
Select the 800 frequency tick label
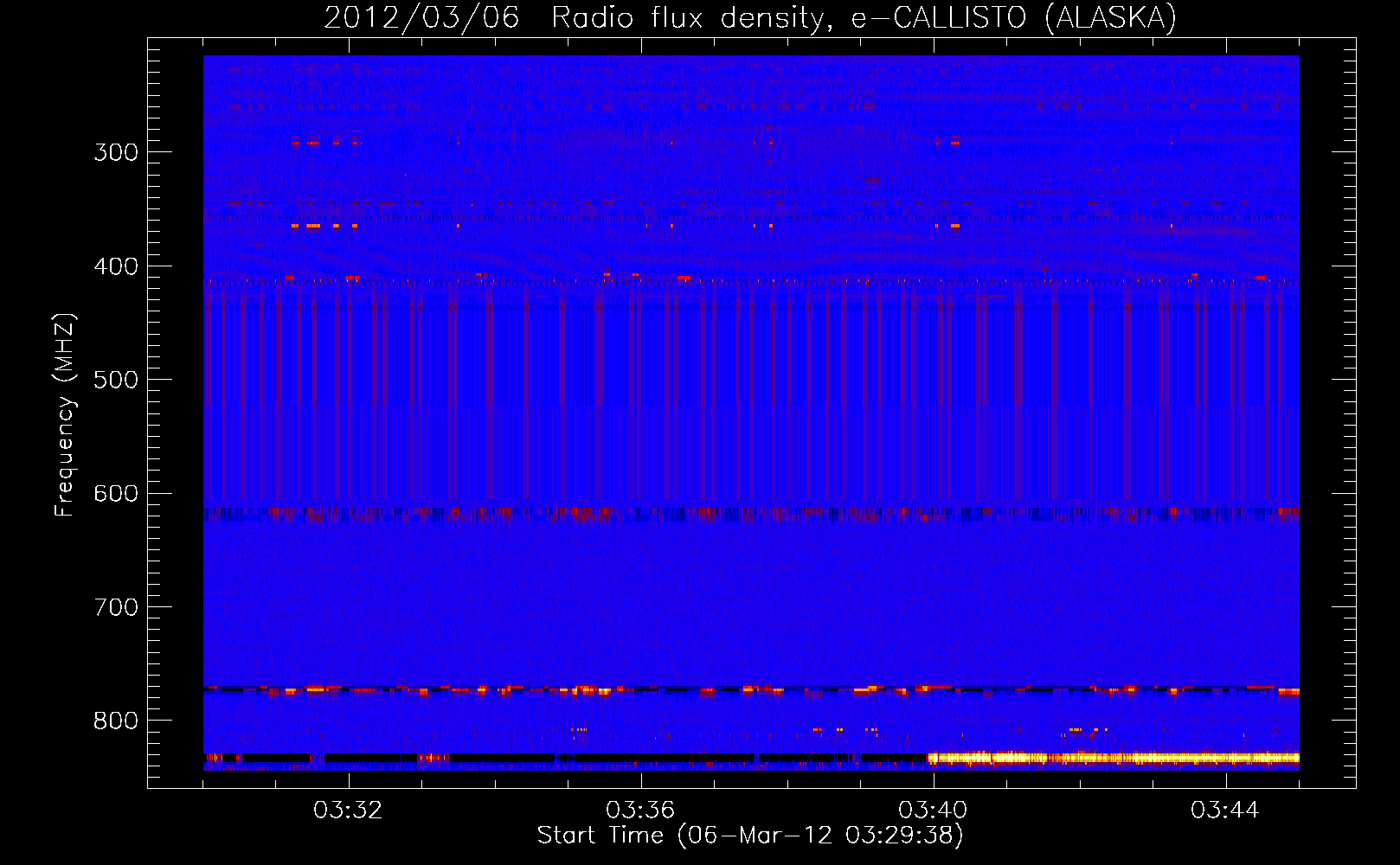coord(116,721)
